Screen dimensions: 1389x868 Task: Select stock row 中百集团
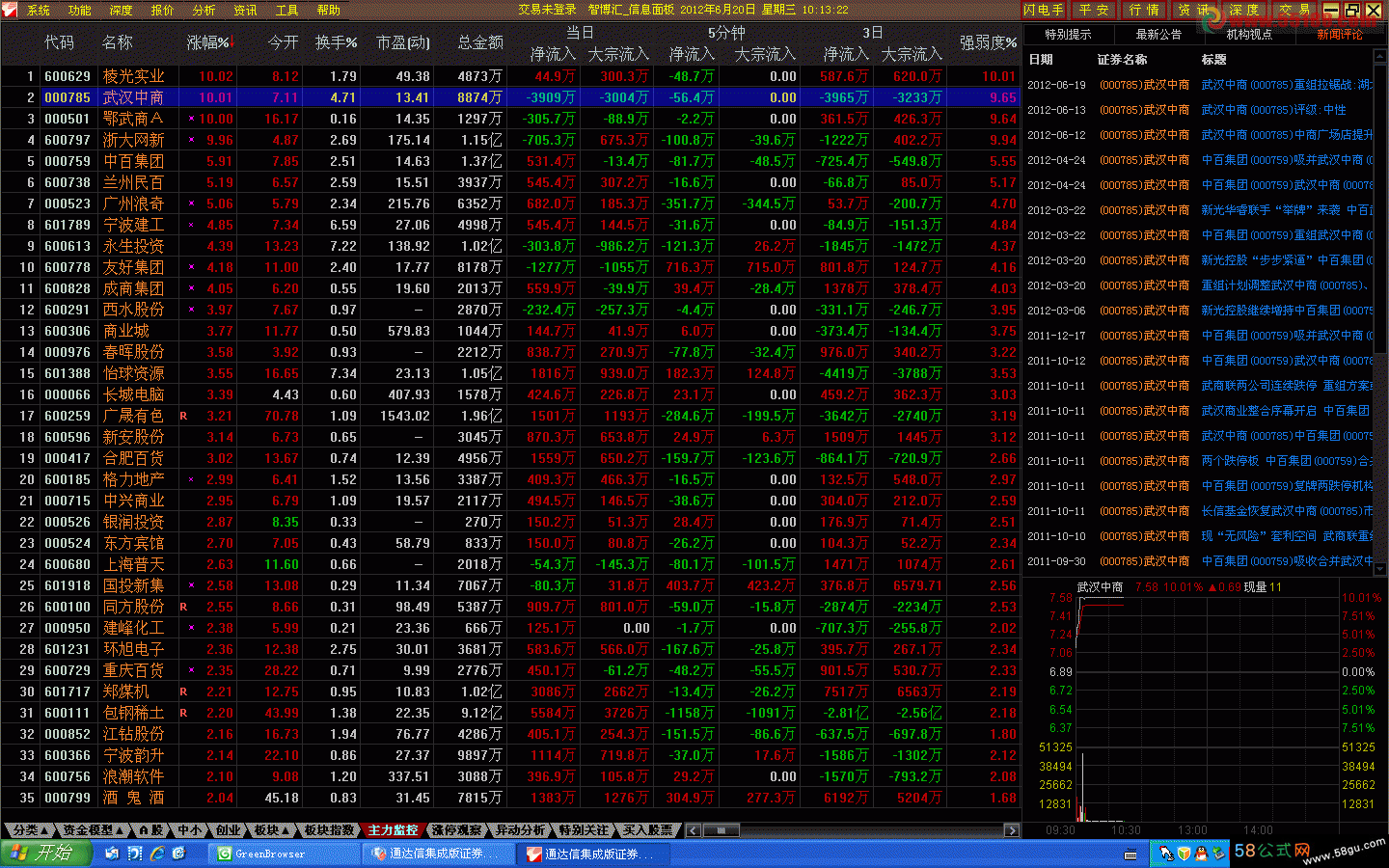tap(509, 161)
